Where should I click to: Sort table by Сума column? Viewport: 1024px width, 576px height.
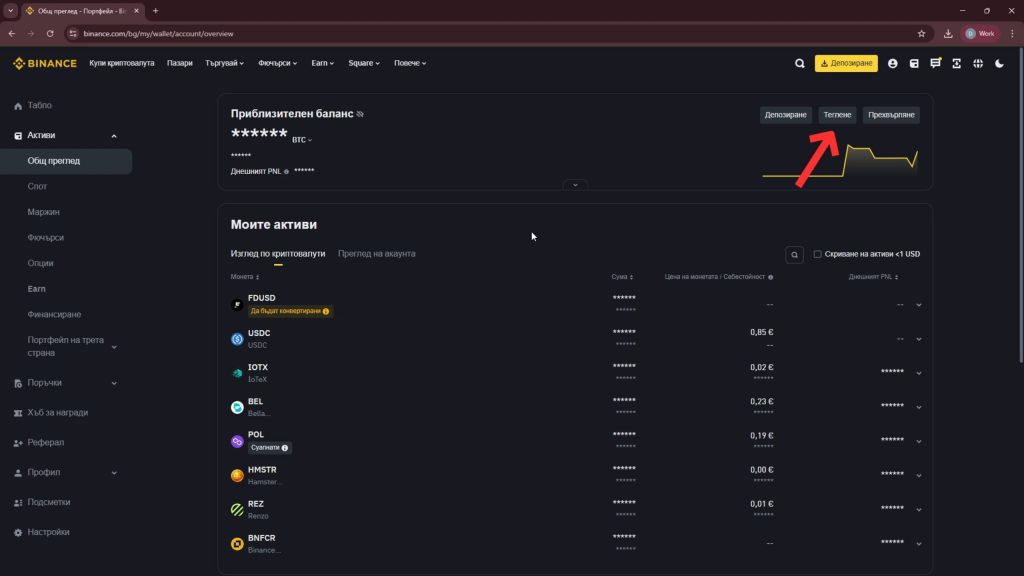[622, 277]
